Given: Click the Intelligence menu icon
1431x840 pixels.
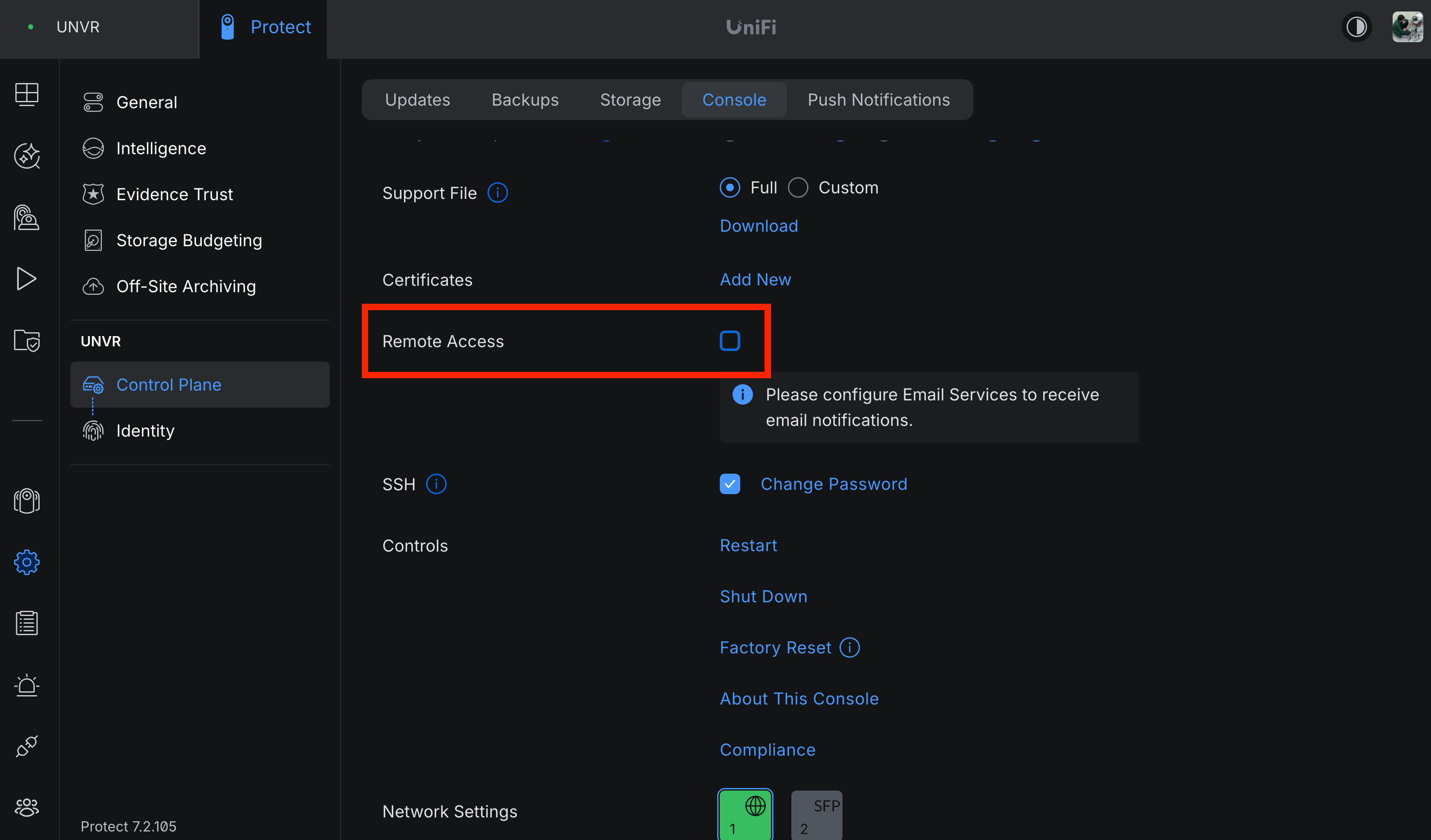Looking at the screenshot, I should pyautogui.click(x=93, y=148).
